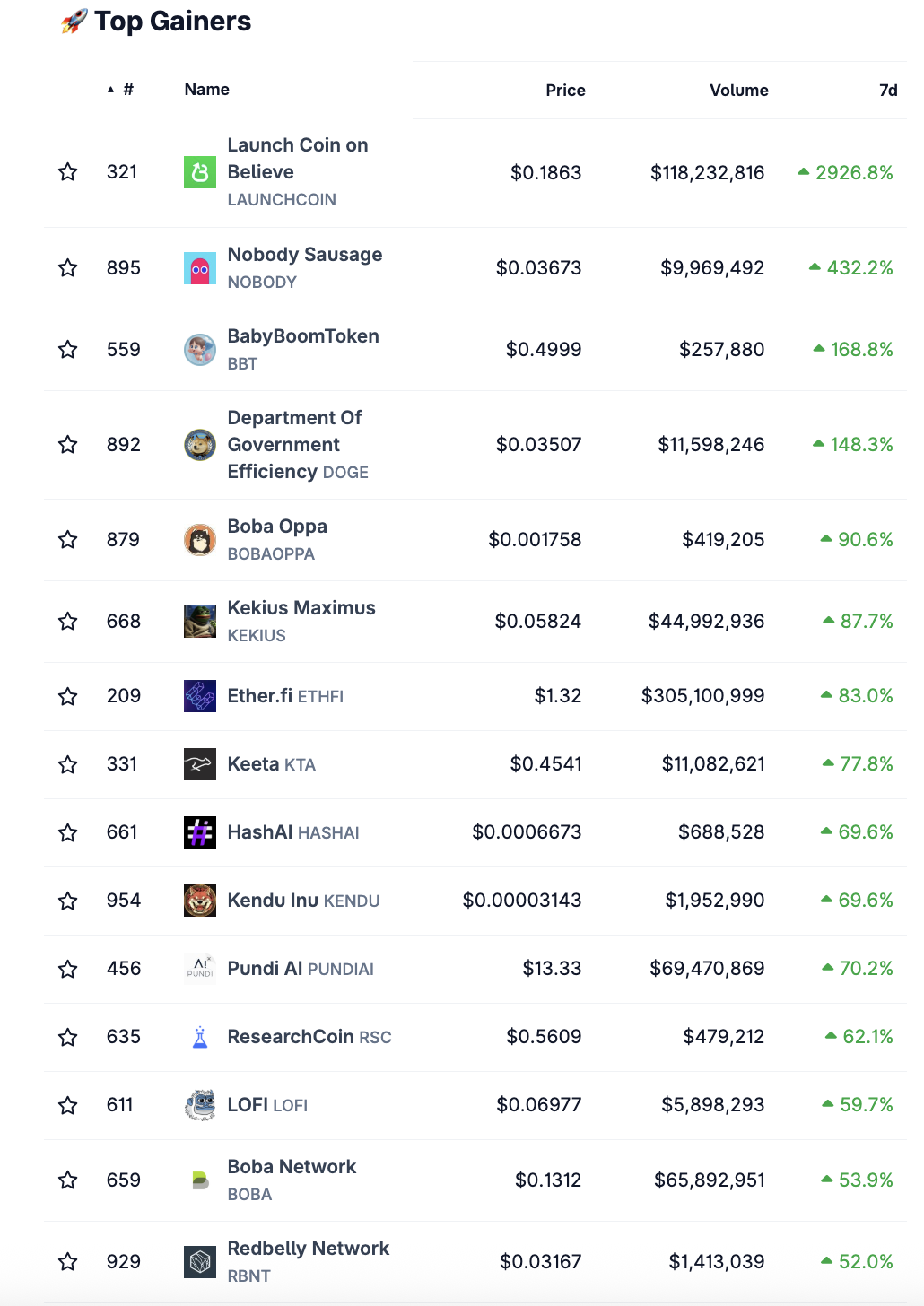Toggle the star next to LOFI

click(x=68, y=1105)
